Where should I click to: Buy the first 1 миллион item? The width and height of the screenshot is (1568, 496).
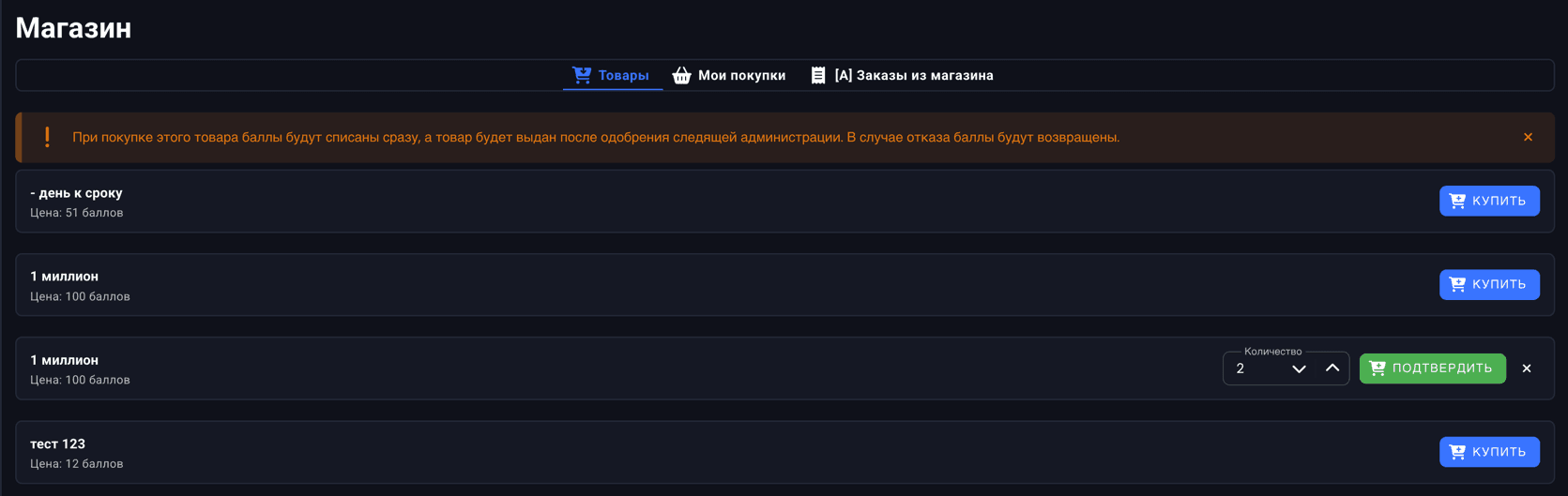click(x=1488, y=284)
